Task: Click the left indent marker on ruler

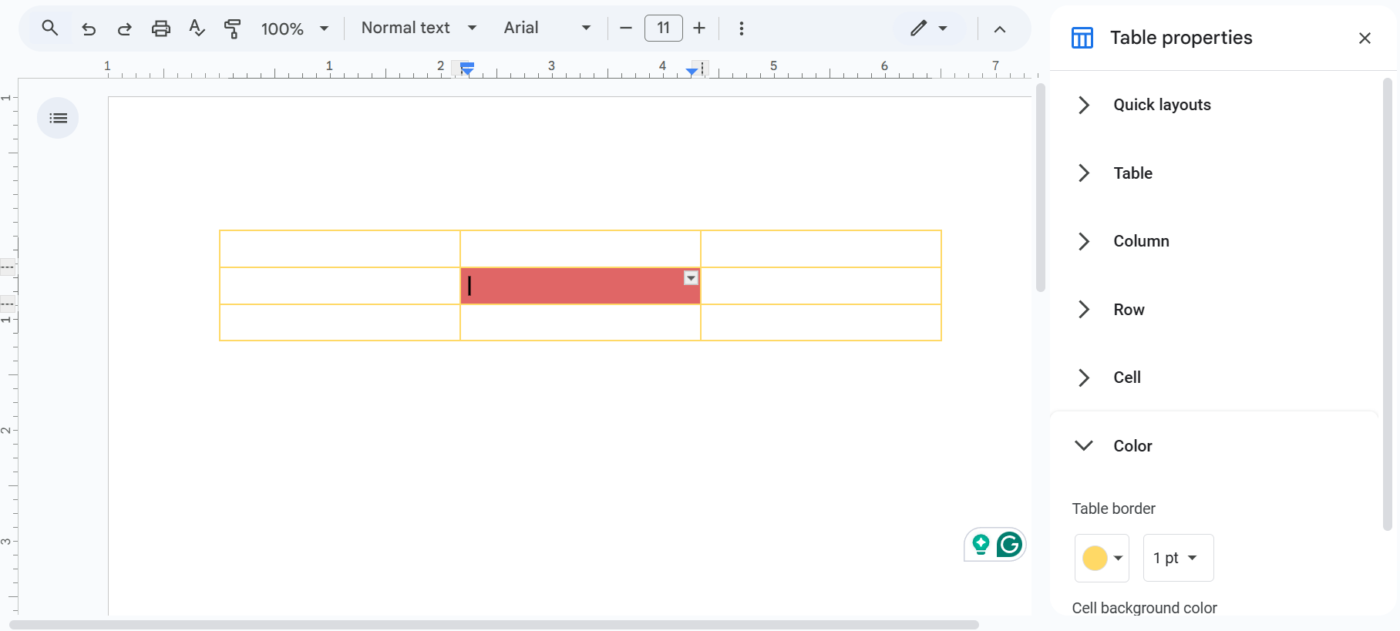Action: click(466, 69)
